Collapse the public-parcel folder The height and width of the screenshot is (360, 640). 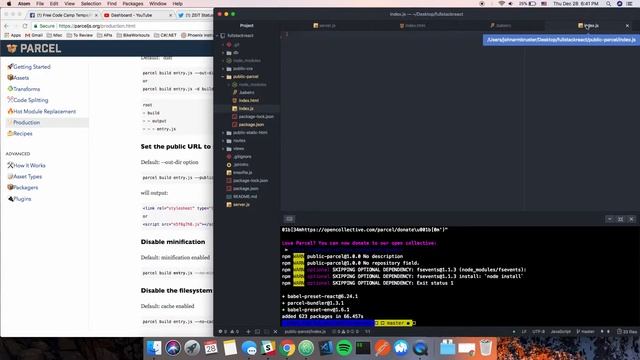point(223,76)
